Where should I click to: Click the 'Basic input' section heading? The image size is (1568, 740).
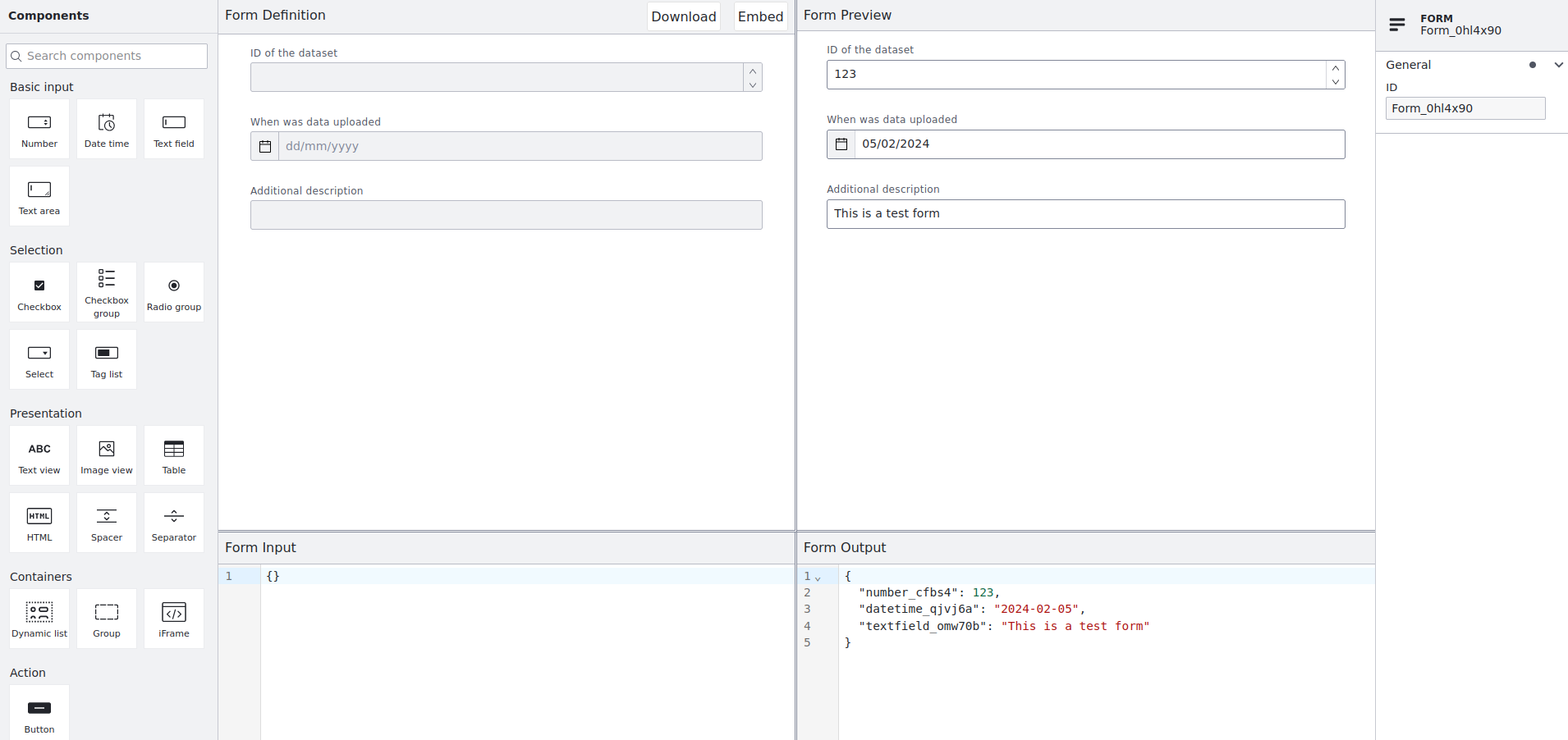click(42, 87)
